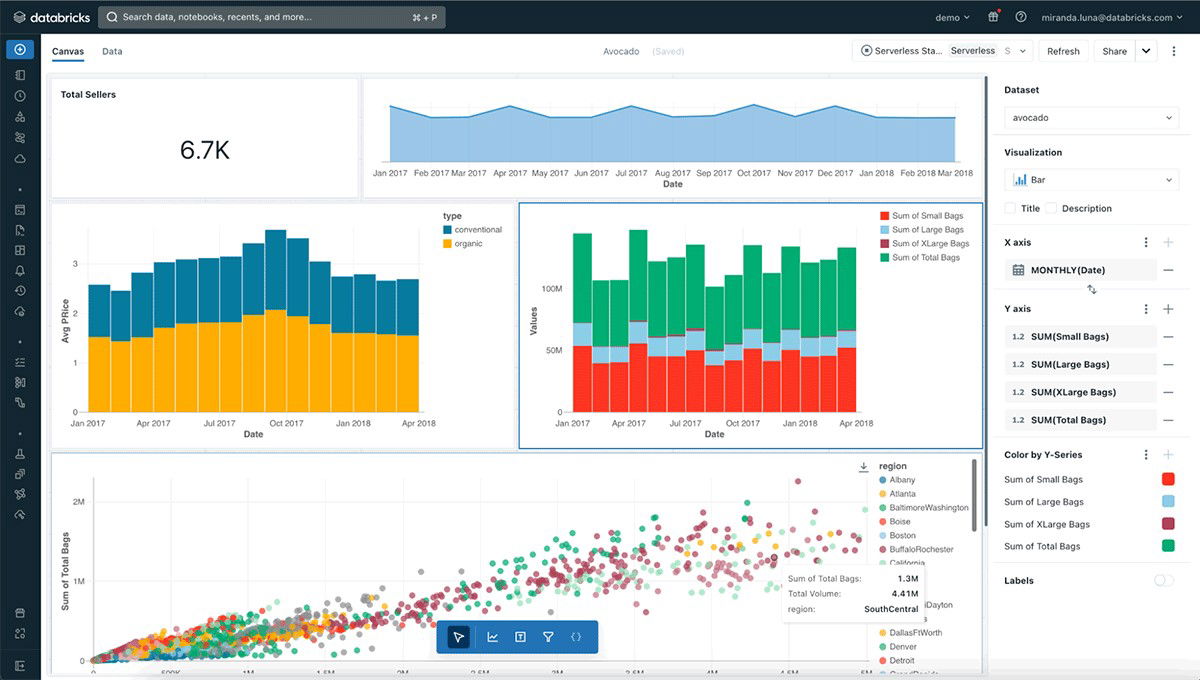Open the X axis kebab menu
The image size is (1200, 680).
pos(1146,242)
